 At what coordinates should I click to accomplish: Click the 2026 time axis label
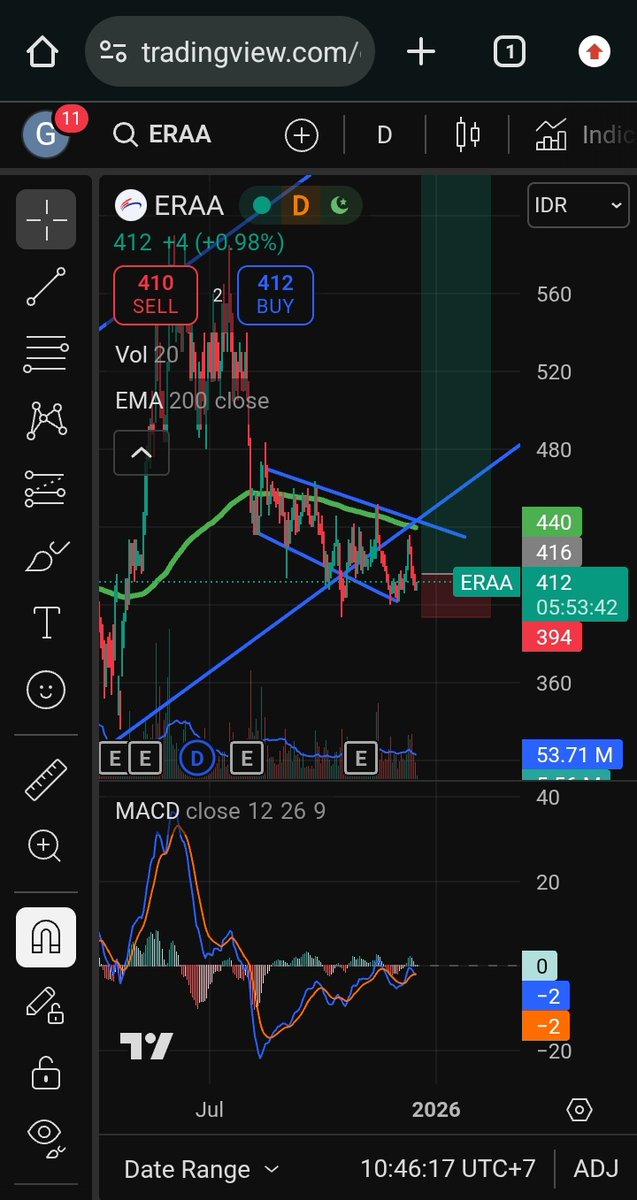pyautogui.click(x=436, y=1109)
